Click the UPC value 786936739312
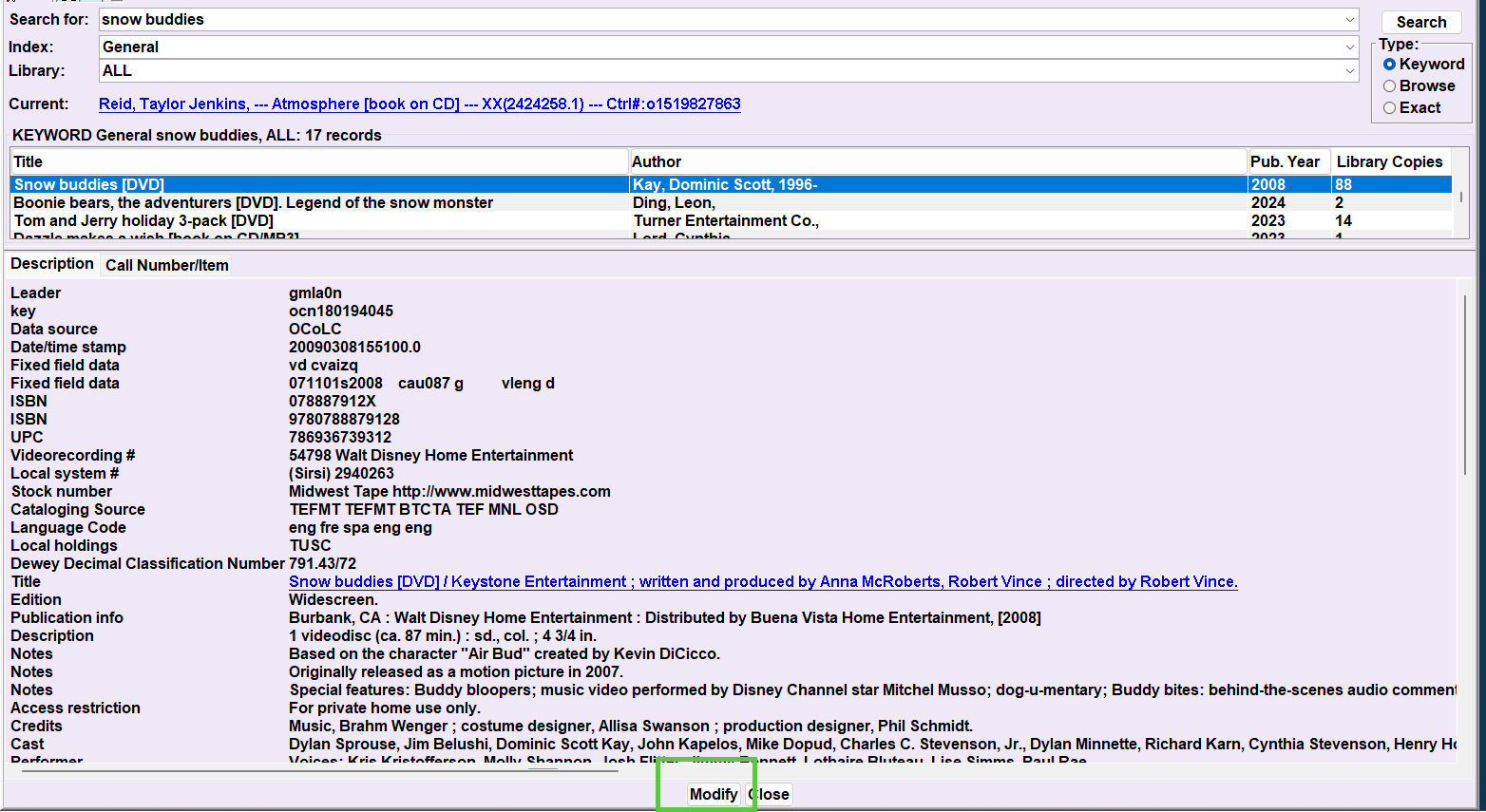 (340, 437)
